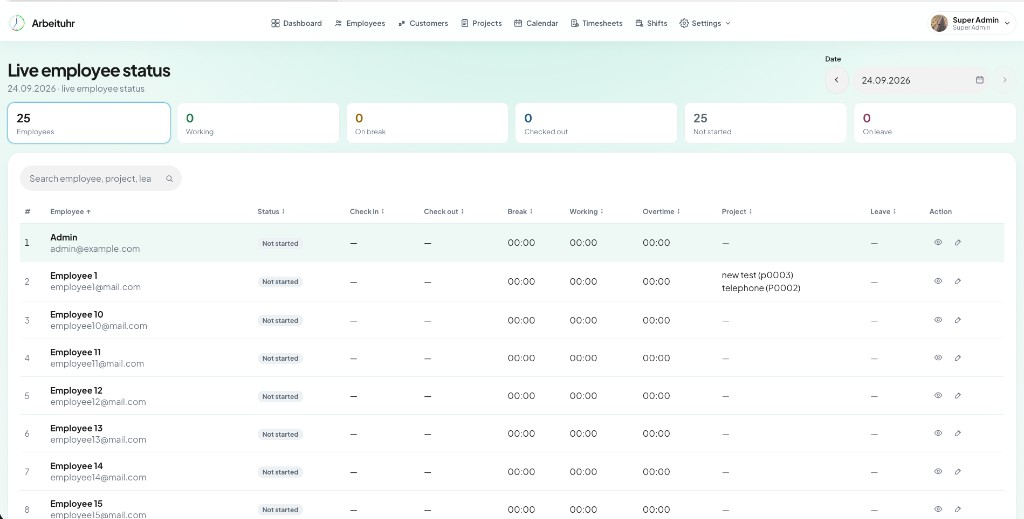Sort the table by Employee column
Viewport: 1024px width, 519px height.
[x=71, y=212]
